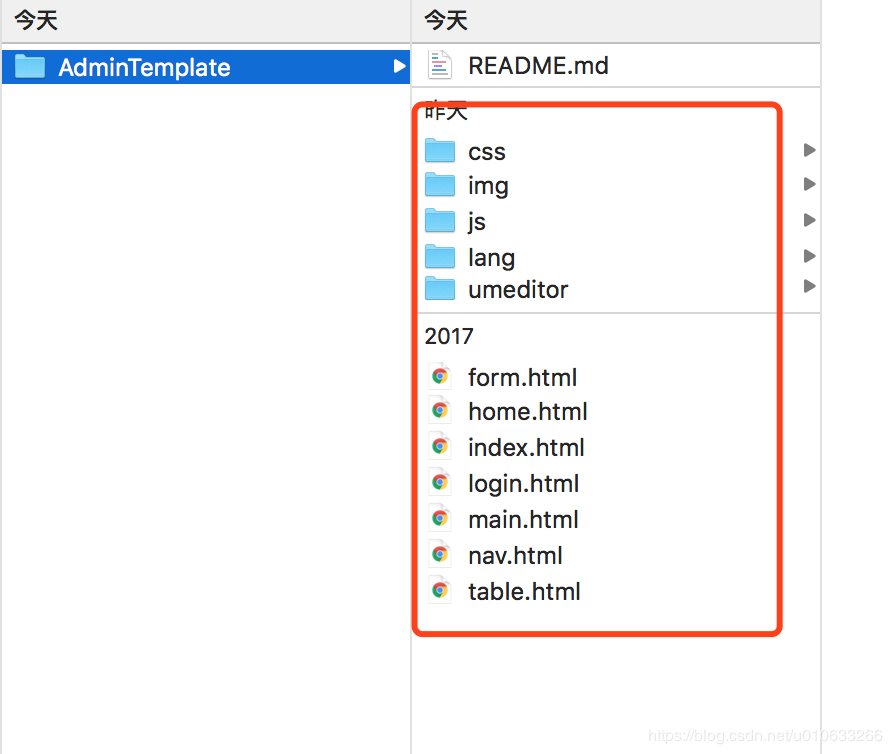The image size is (892, 754).
Task: Click the Chrome icon beside table.html
Action: 440,591
